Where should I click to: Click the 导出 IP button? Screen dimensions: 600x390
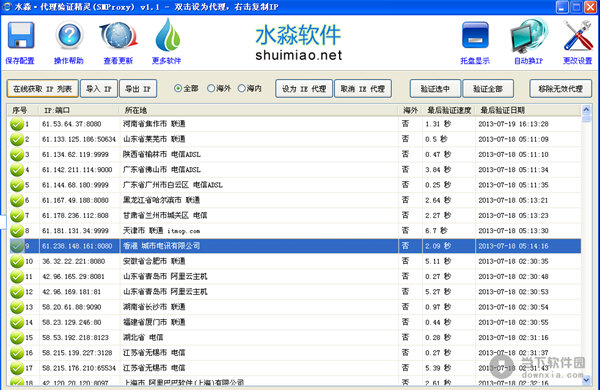(138, 89)
